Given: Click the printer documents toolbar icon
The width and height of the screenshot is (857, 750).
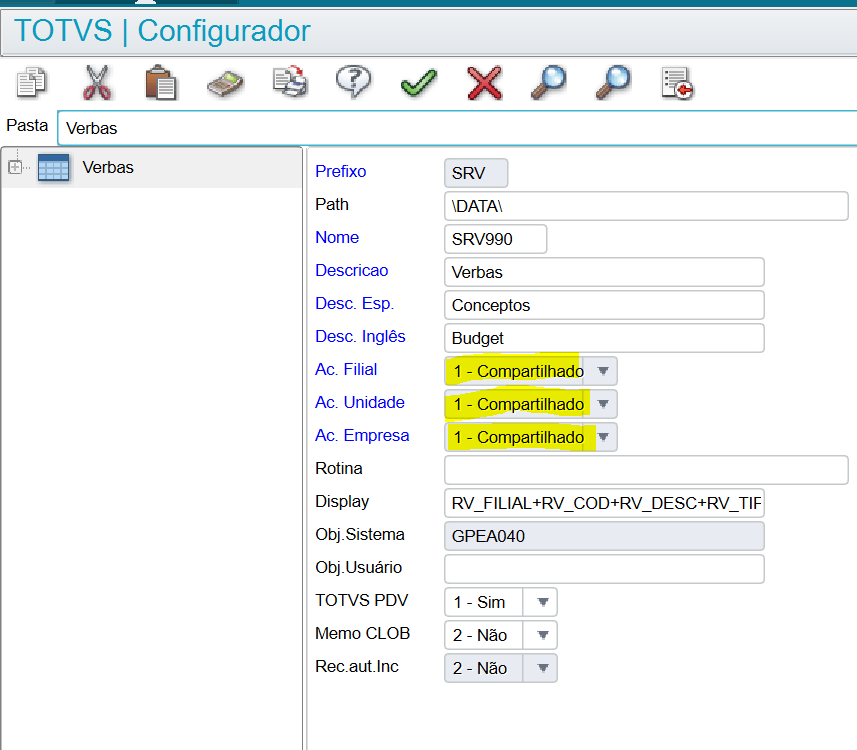Looking at the screenshot, I should [x=290, y=82].
